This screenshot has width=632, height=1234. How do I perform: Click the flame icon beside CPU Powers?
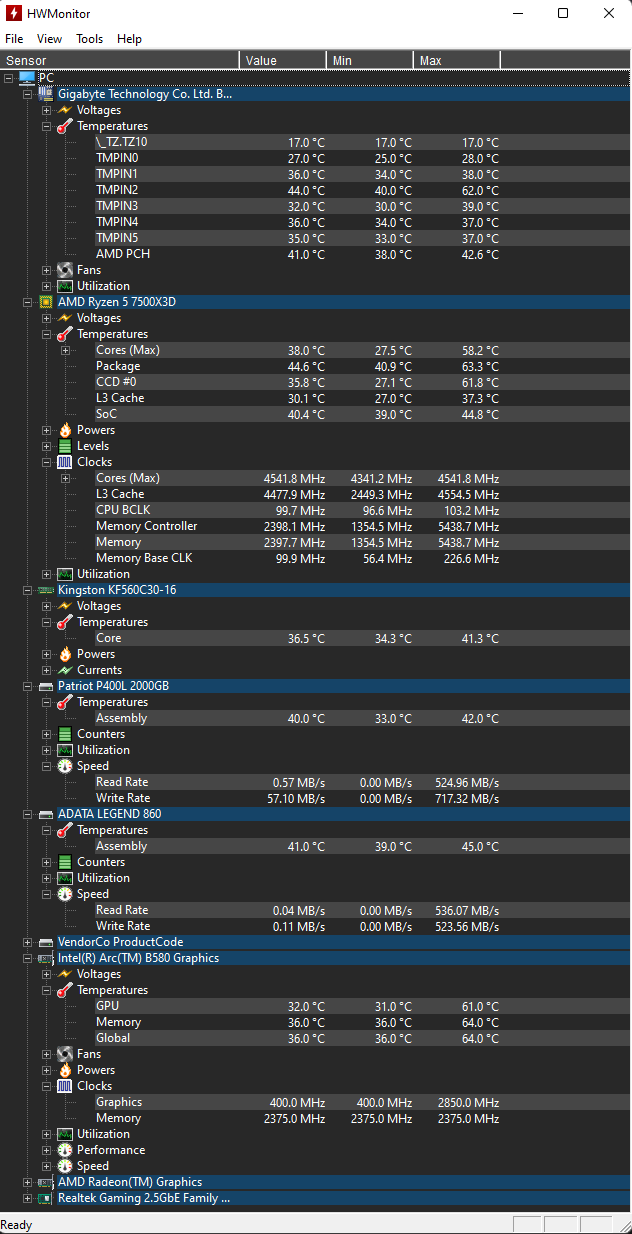[x=65, y=430]
